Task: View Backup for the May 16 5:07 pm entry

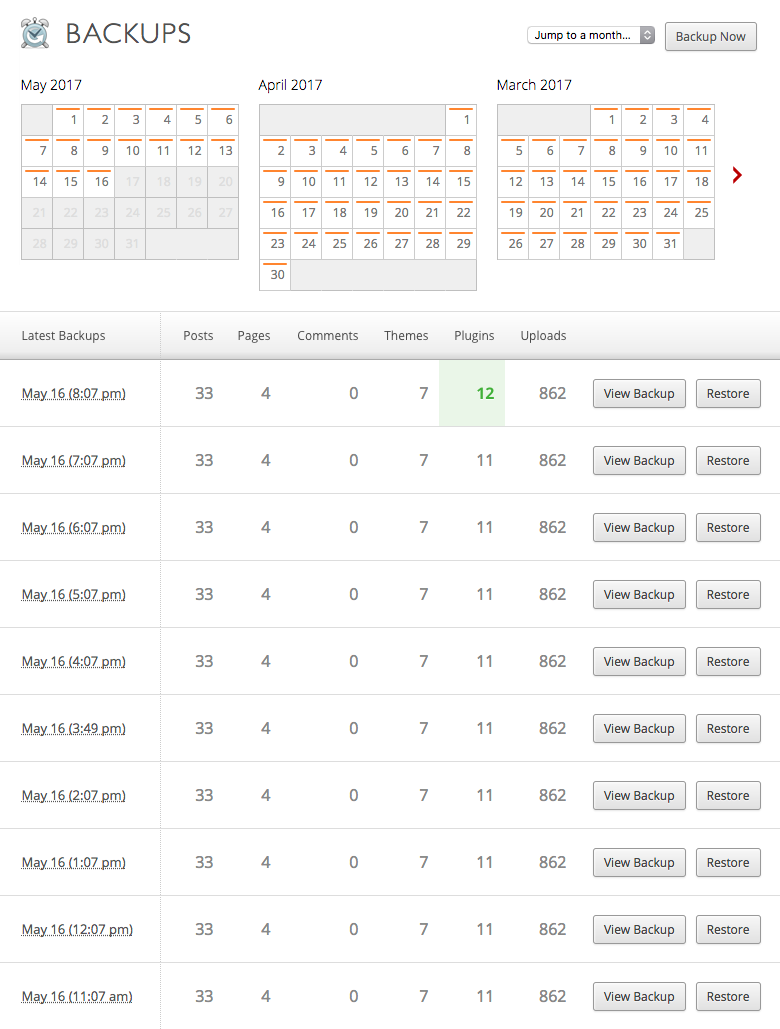Action: (639, 595)
